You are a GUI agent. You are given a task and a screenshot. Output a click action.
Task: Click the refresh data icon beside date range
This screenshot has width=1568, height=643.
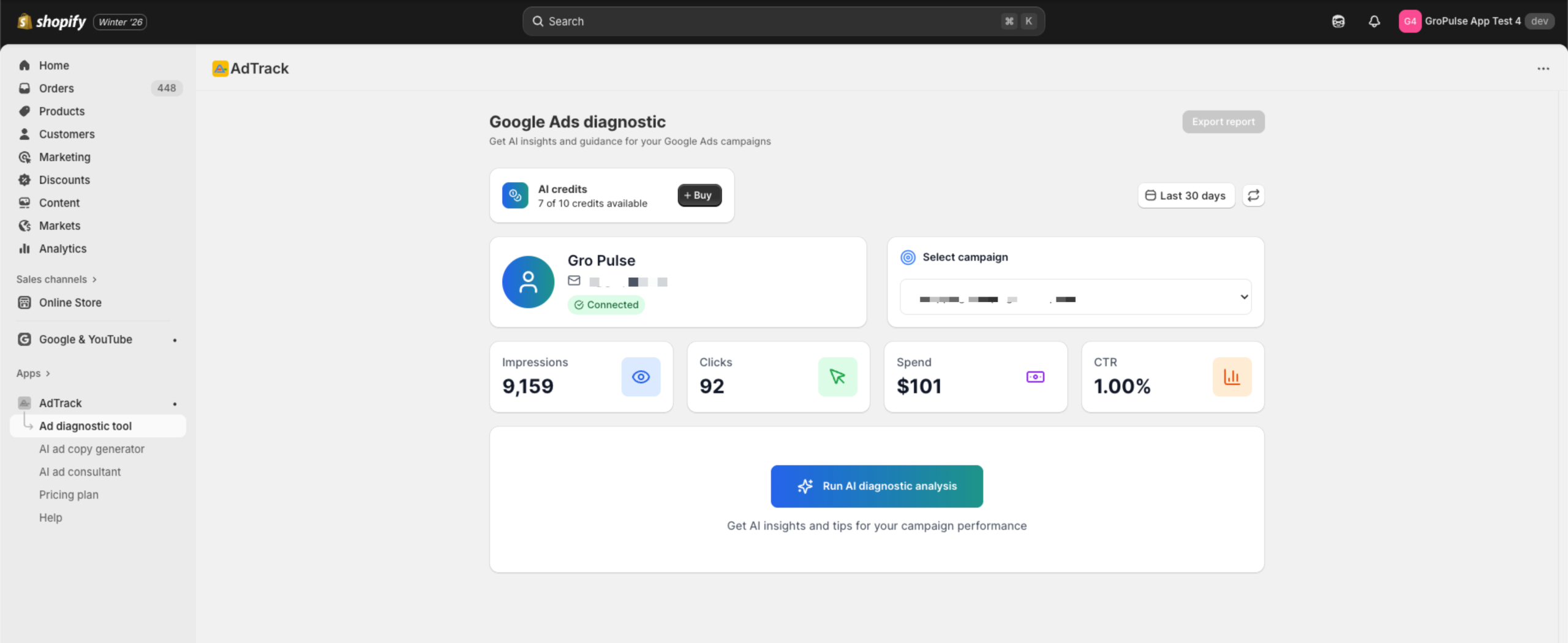1253,196
